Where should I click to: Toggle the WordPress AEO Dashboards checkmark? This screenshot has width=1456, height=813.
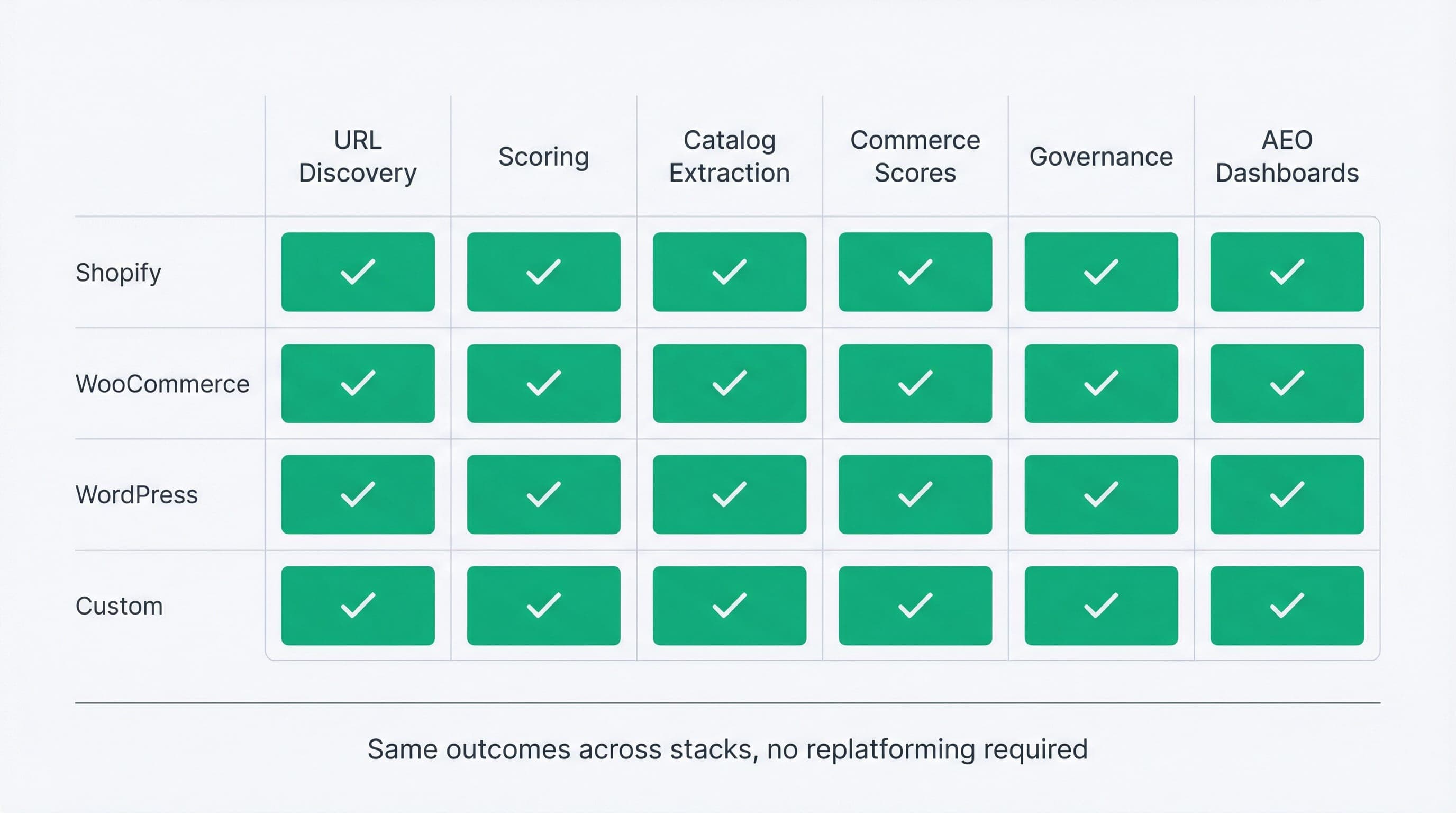point(1287,494)
